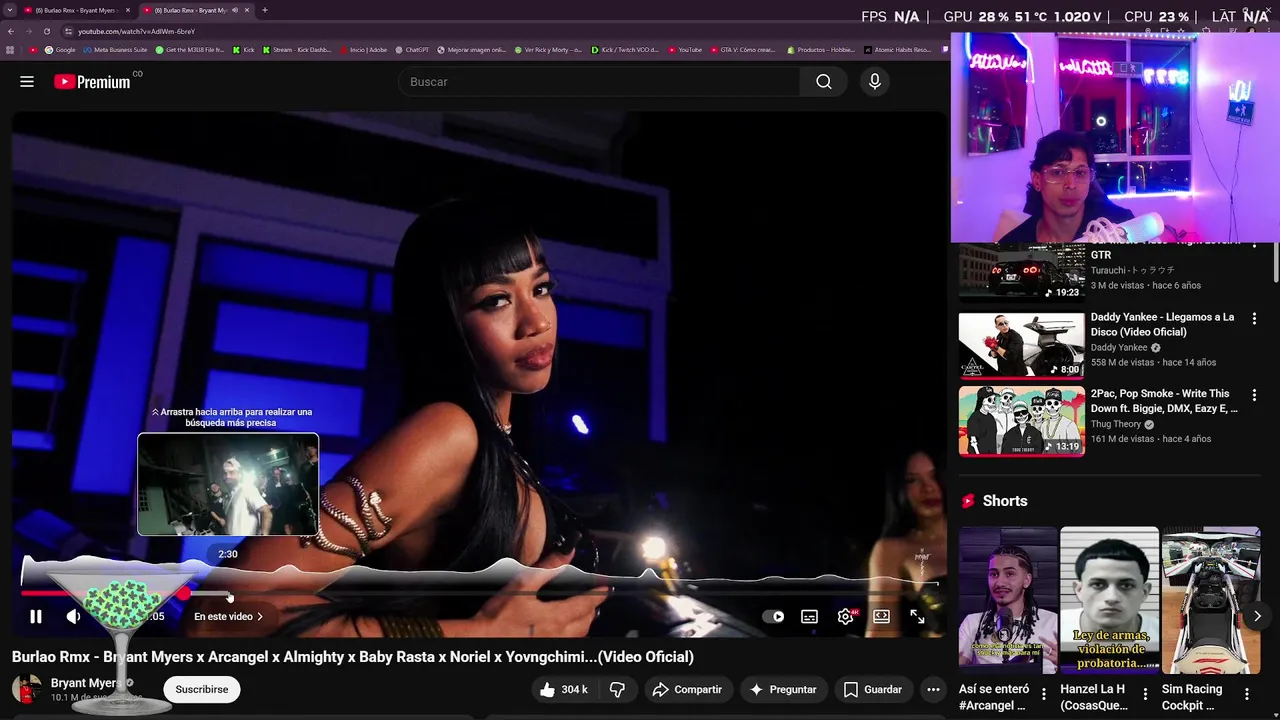This screenshot has width=1280, height=720.
Task: Open options for the 'Así se enteró' short
Action: 1044,694
